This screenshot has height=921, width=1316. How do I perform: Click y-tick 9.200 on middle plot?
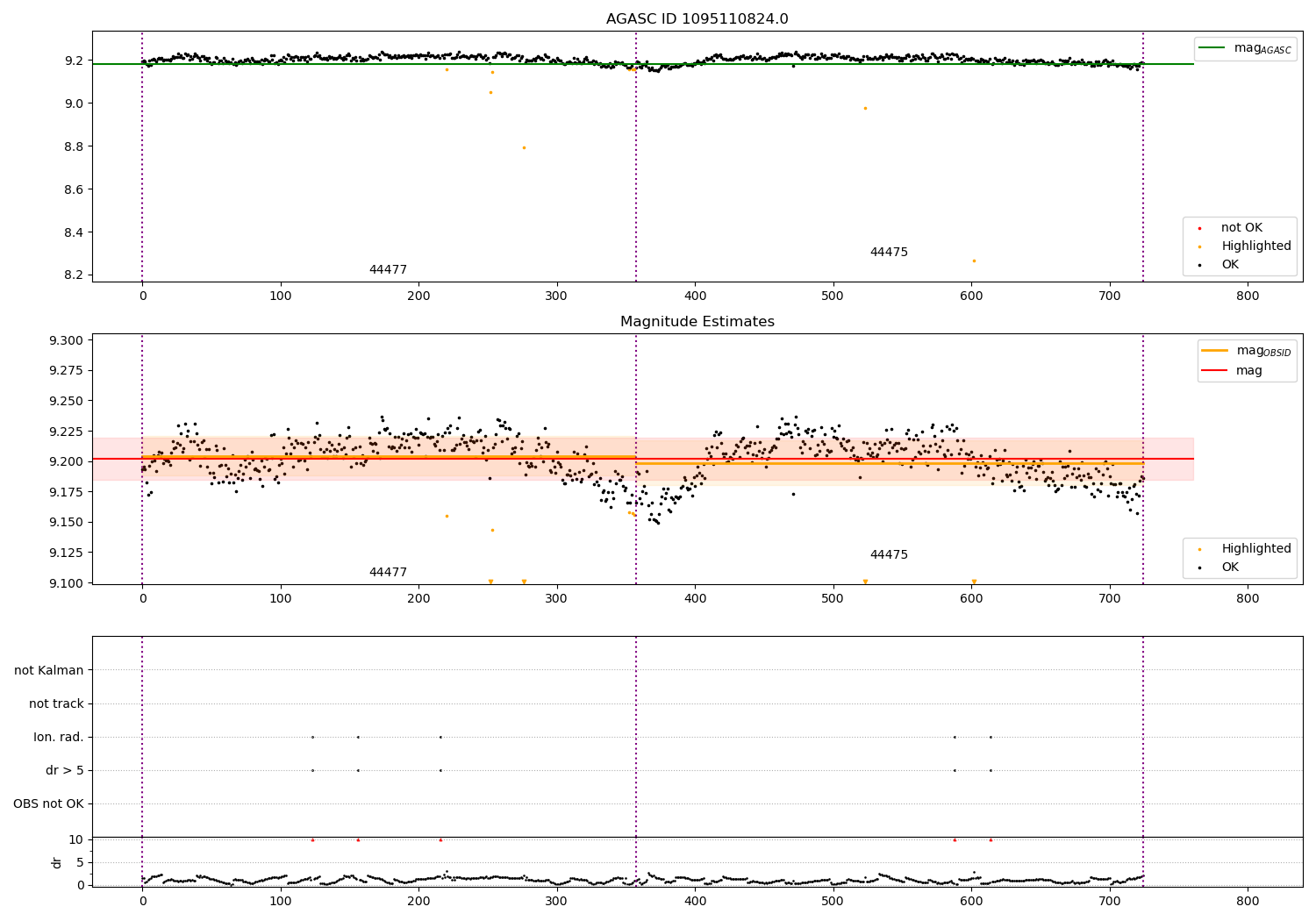click(x=67, y=462)
